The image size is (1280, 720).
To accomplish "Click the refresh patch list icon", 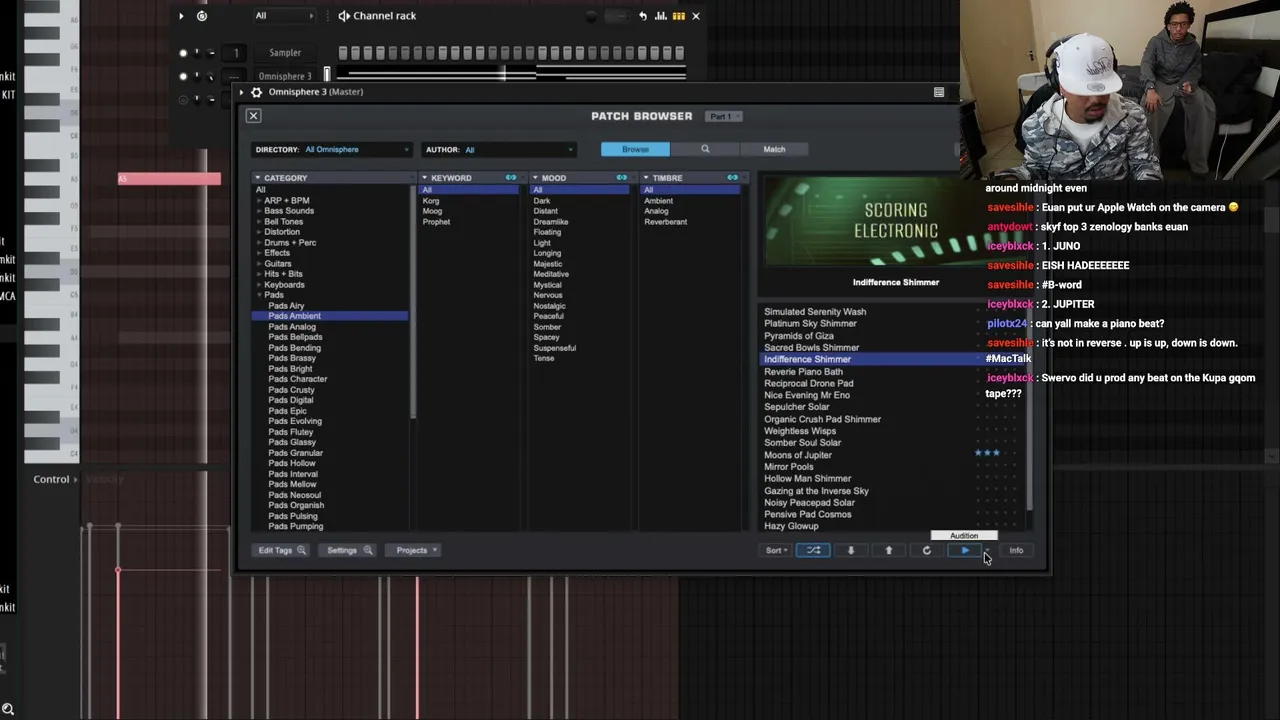I will click(x=926, y=551).
